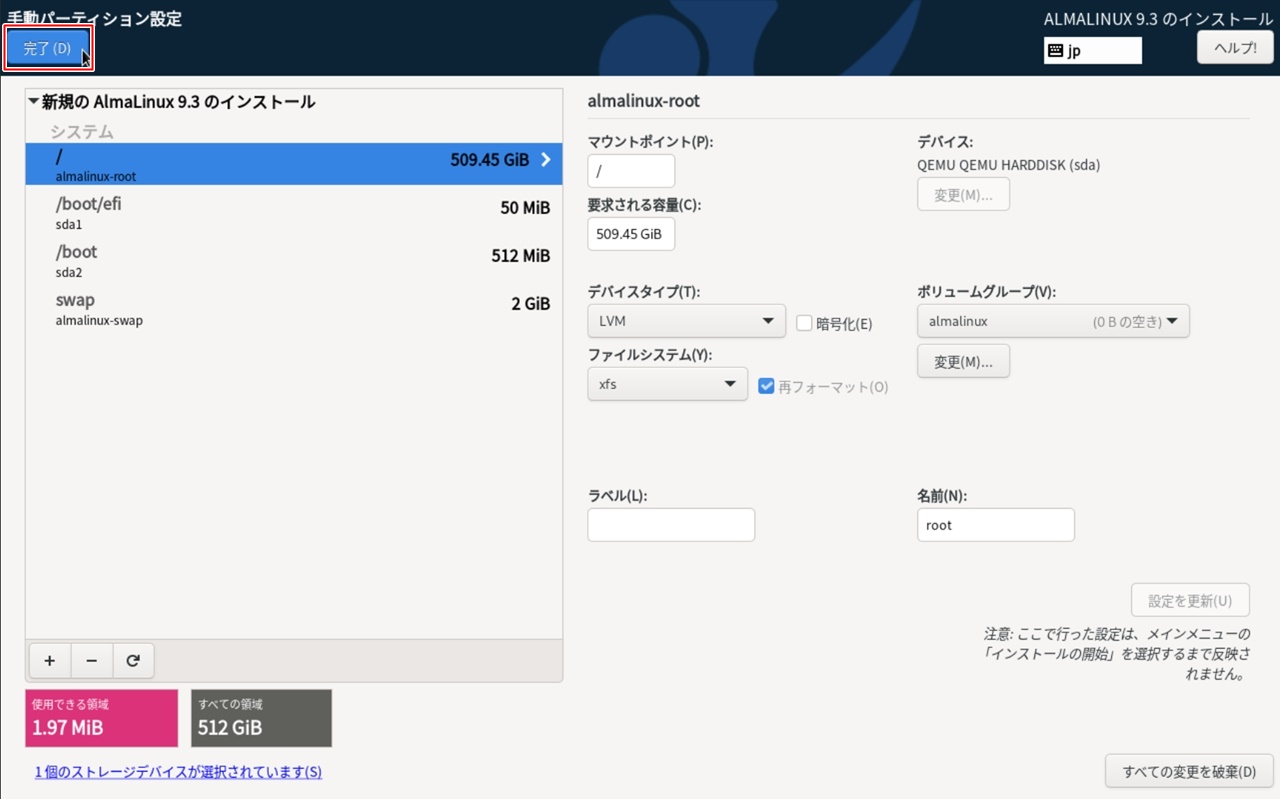Open the xfs file system dropdown
The width and height of the screenshot is (1280, 799).
pos(667,384)
